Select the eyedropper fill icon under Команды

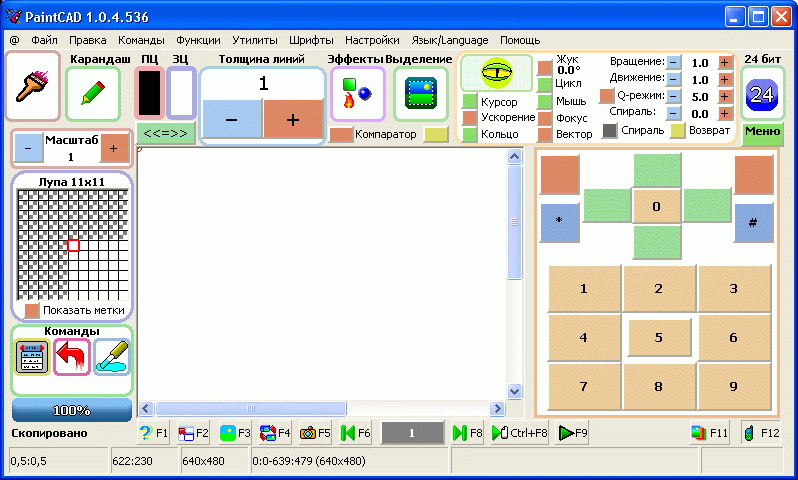[x=112, y=357]
